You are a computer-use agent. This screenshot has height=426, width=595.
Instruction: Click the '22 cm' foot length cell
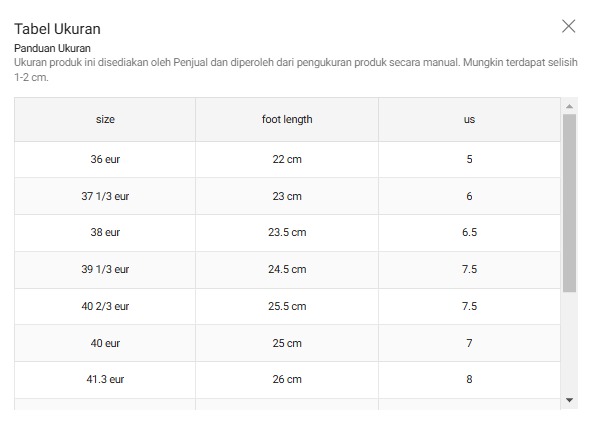(287, 159)
